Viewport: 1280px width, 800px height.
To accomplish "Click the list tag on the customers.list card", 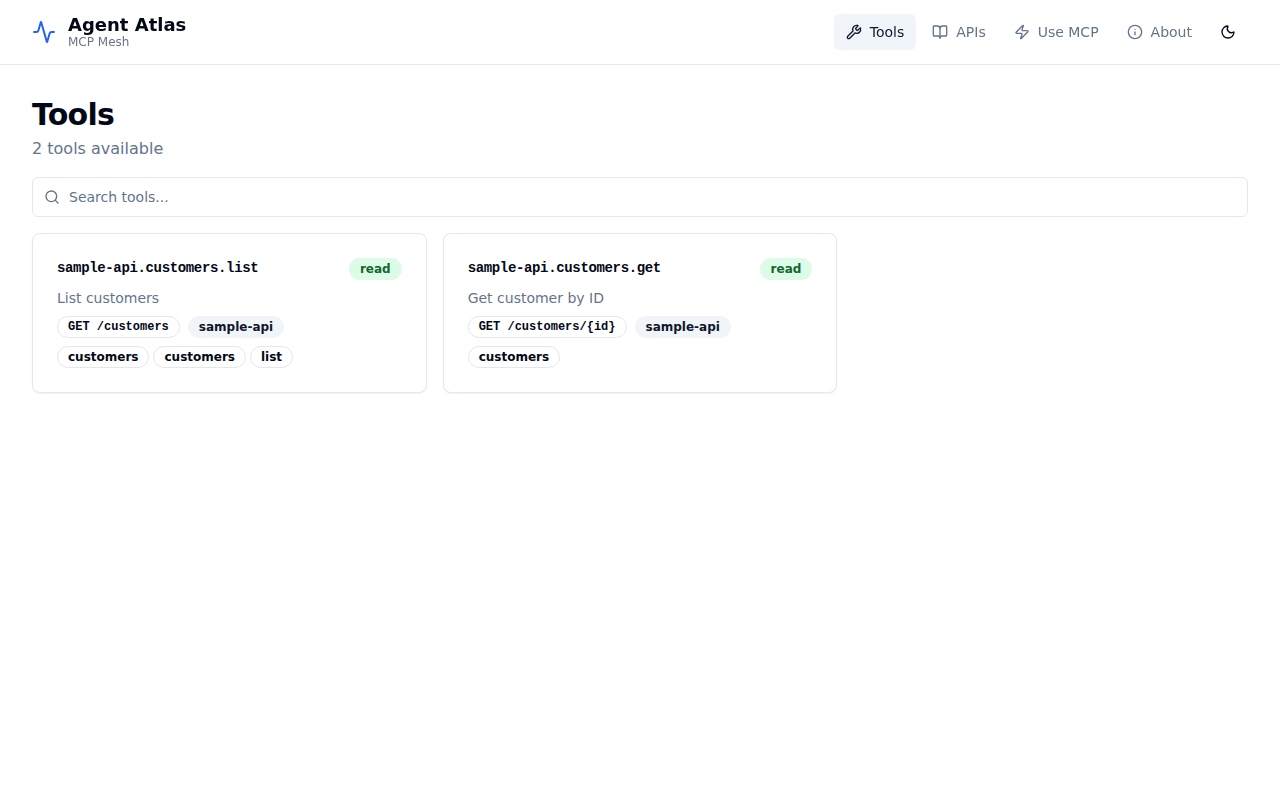I will click(271, 356).
